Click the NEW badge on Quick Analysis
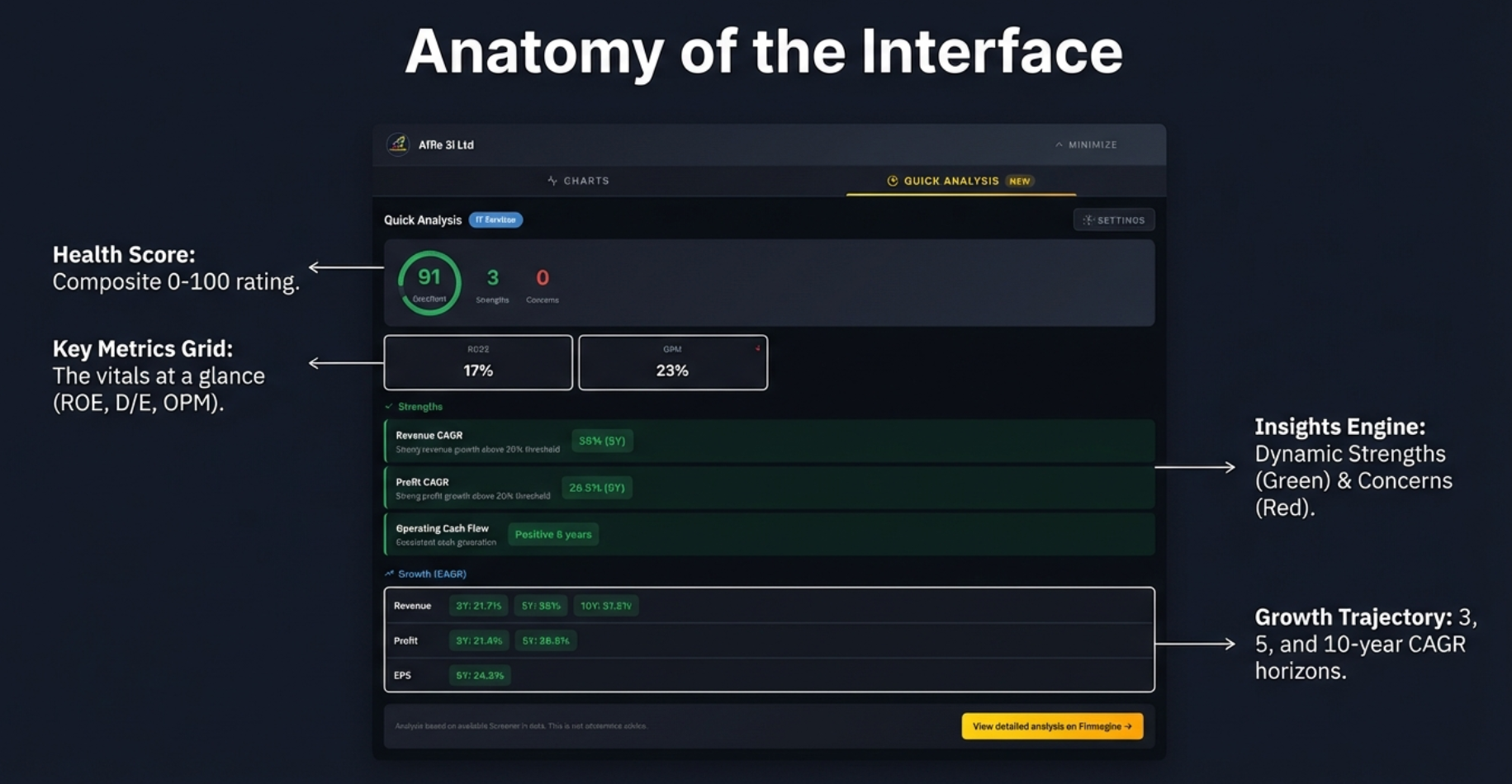This screenshot has height=784, width=1512. [1020, 182]
